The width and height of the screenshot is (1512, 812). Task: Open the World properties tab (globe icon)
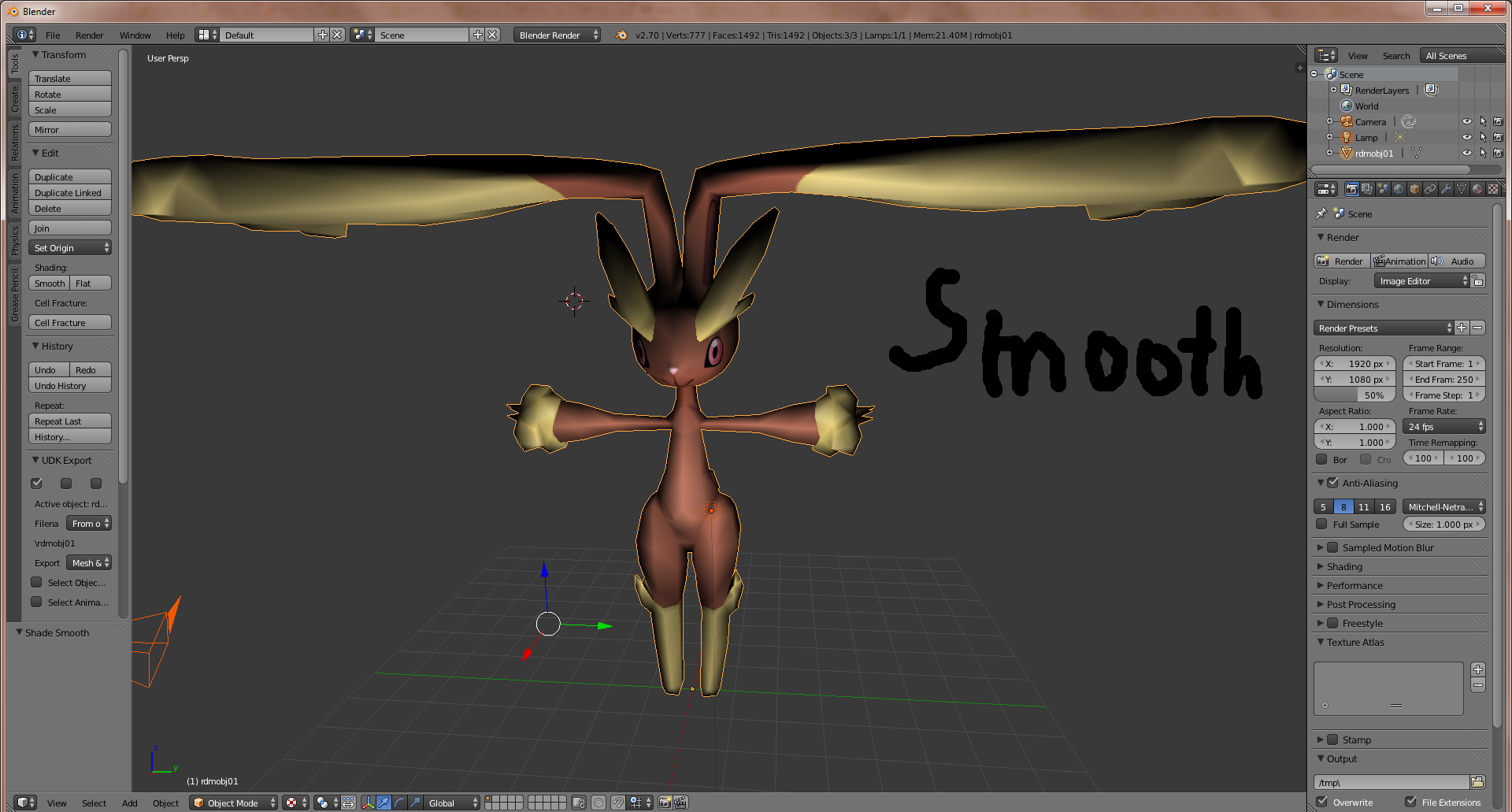pyautogui.click(x=1399, y=189)
